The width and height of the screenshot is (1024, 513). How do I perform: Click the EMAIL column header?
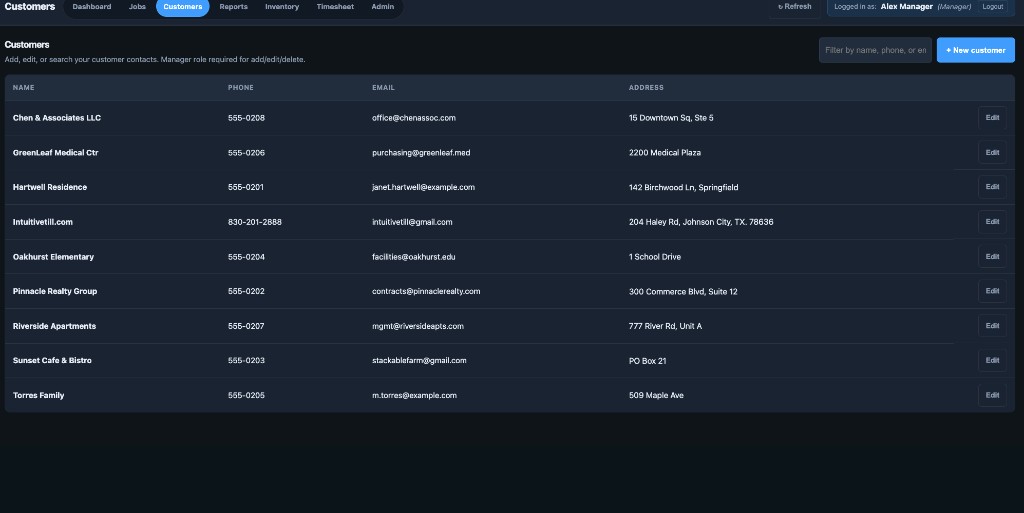click(383, 87)
